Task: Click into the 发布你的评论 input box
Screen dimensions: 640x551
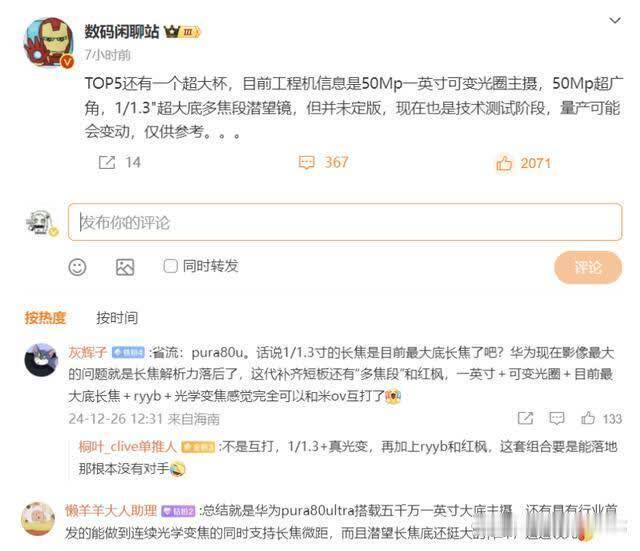Action: [345, 222]
